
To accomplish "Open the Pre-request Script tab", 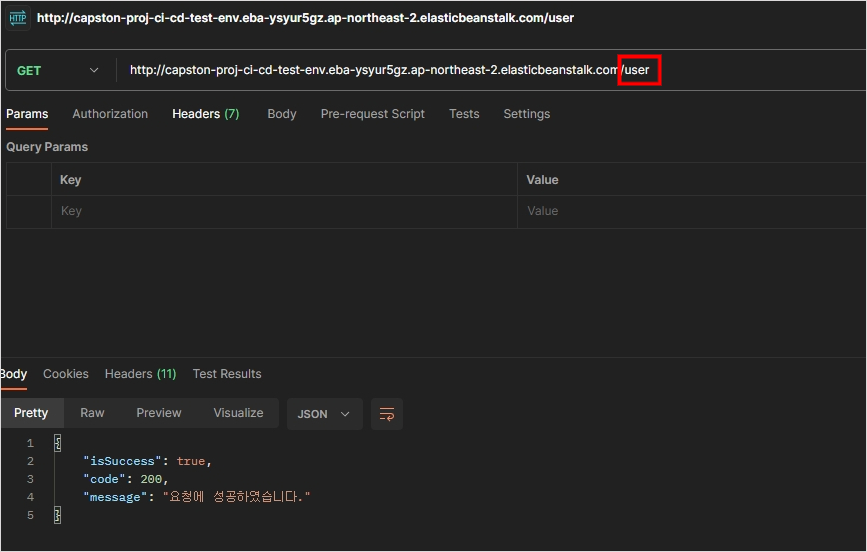I will pyautogui.click(x=373, y=114).
